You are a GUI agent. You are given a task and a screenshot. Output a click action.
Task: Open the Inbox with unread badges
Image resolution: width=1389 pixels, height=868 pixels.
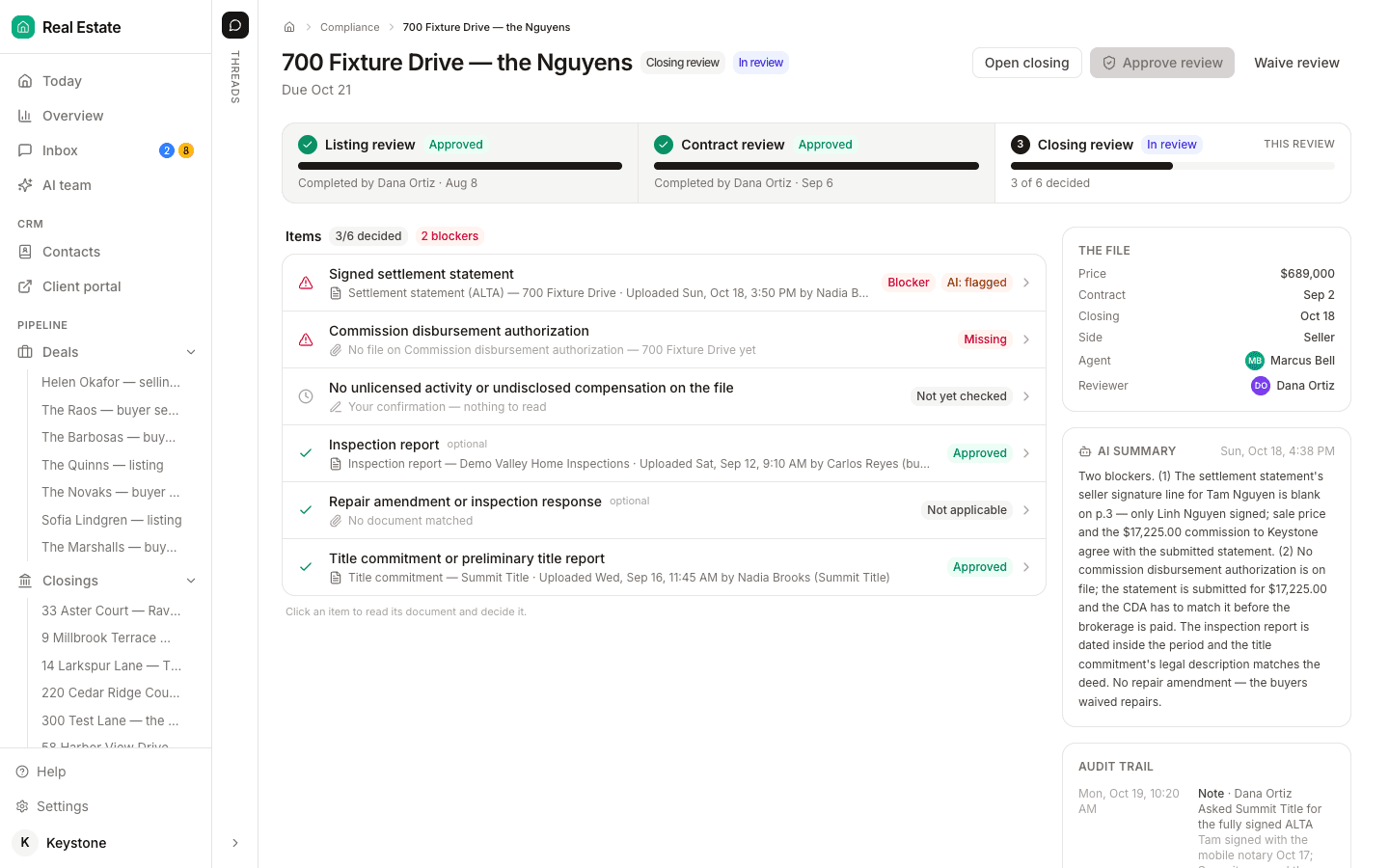(x=106, y=150)
